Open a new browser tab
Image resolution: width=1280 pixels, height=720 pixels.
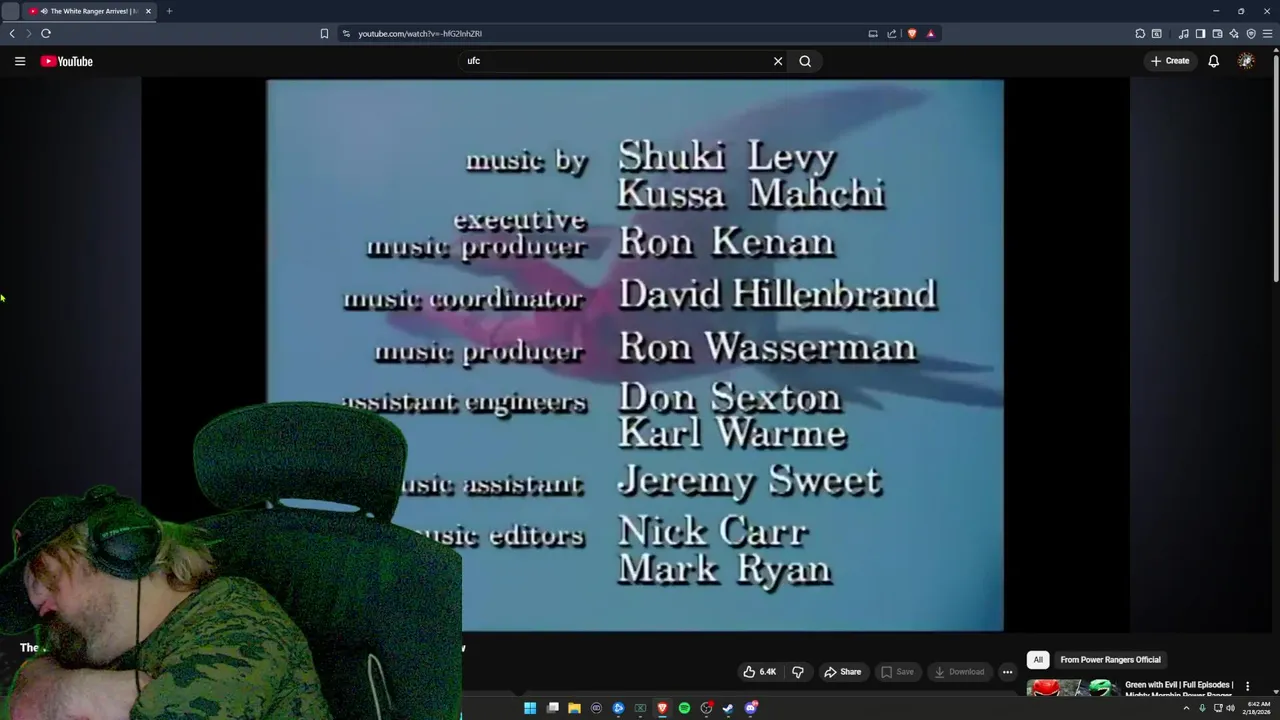click(169, 11)
